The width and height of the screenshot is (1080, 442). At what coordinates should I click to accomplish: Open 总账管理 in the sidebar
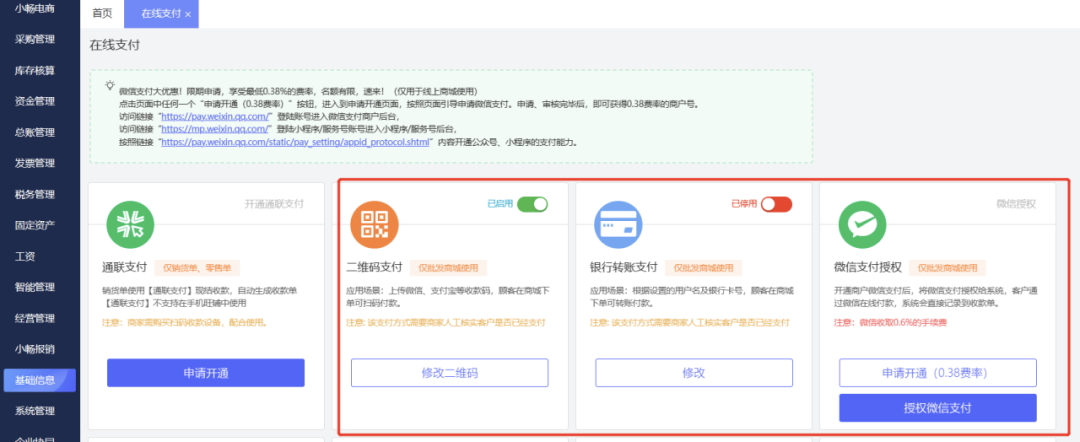coord(34,132)
